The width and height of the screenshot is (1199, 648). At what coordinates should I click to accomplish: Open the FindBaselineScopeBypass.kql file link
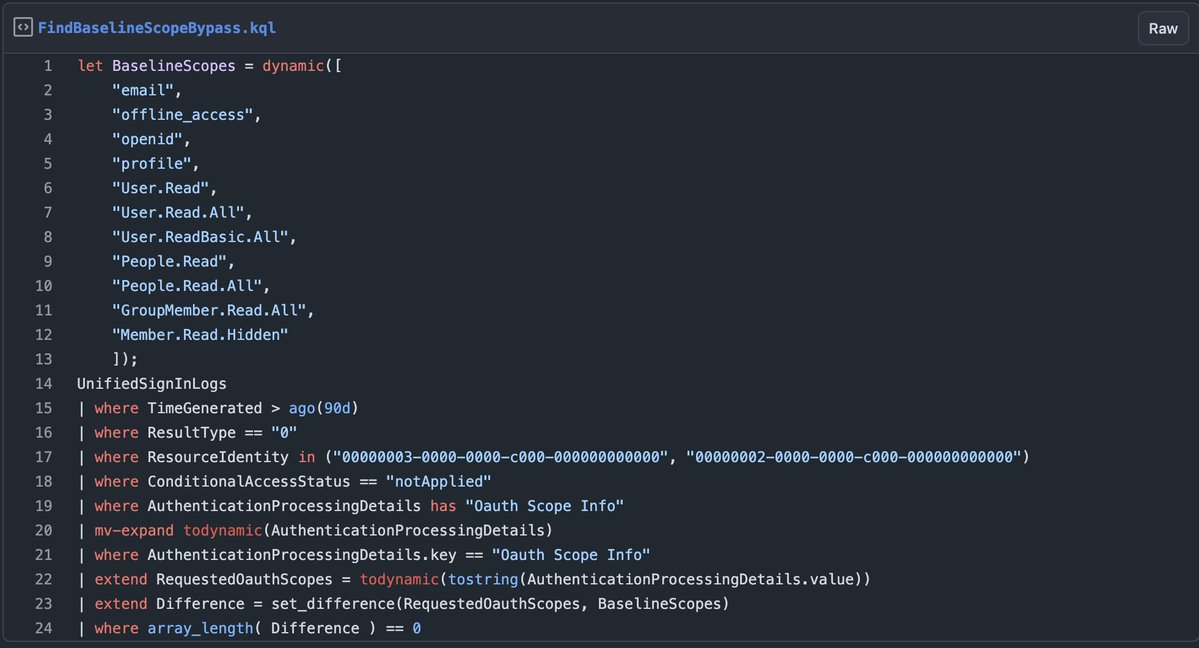click(157, 28)
